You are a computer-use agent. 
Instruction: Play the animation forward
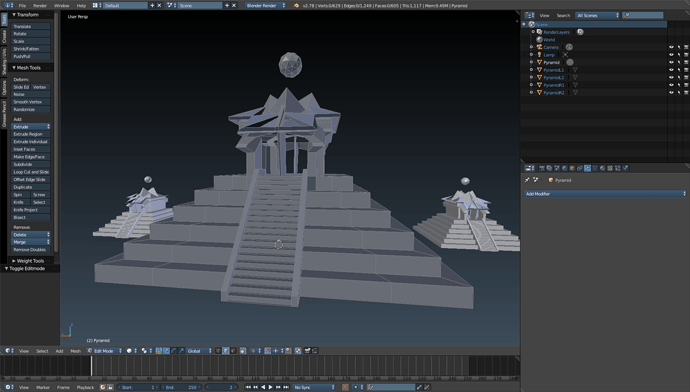pyautogui.click(x=271, y=387)
